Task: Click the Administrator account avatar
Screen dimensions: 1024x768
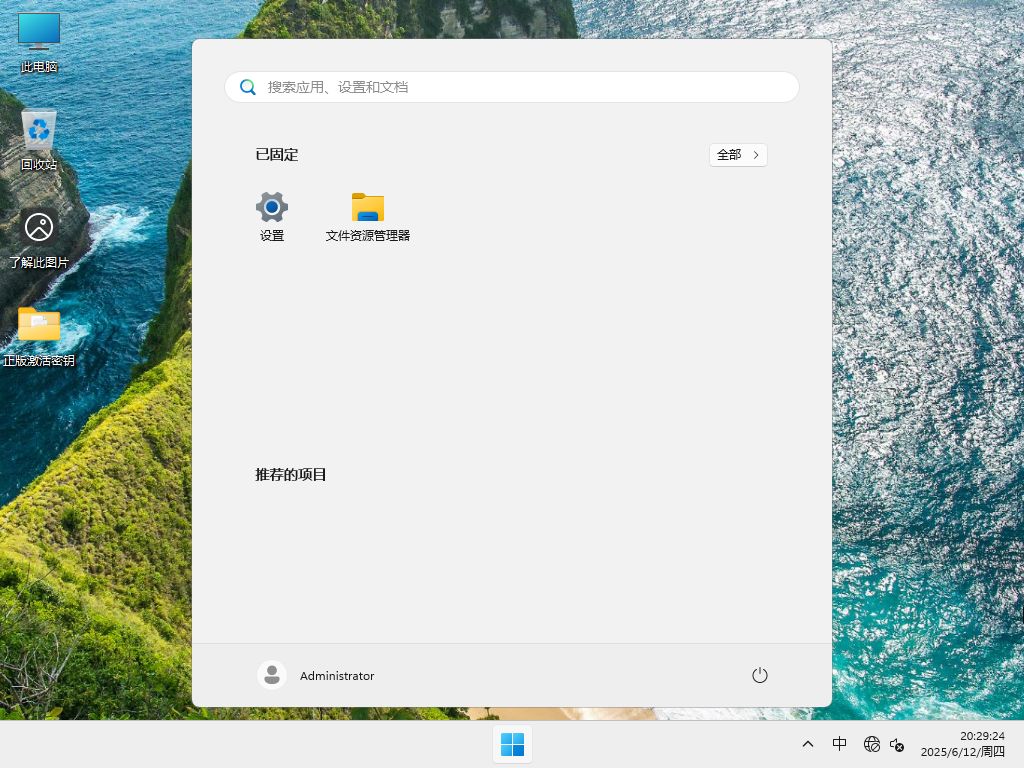Action: tap(271, 675)
